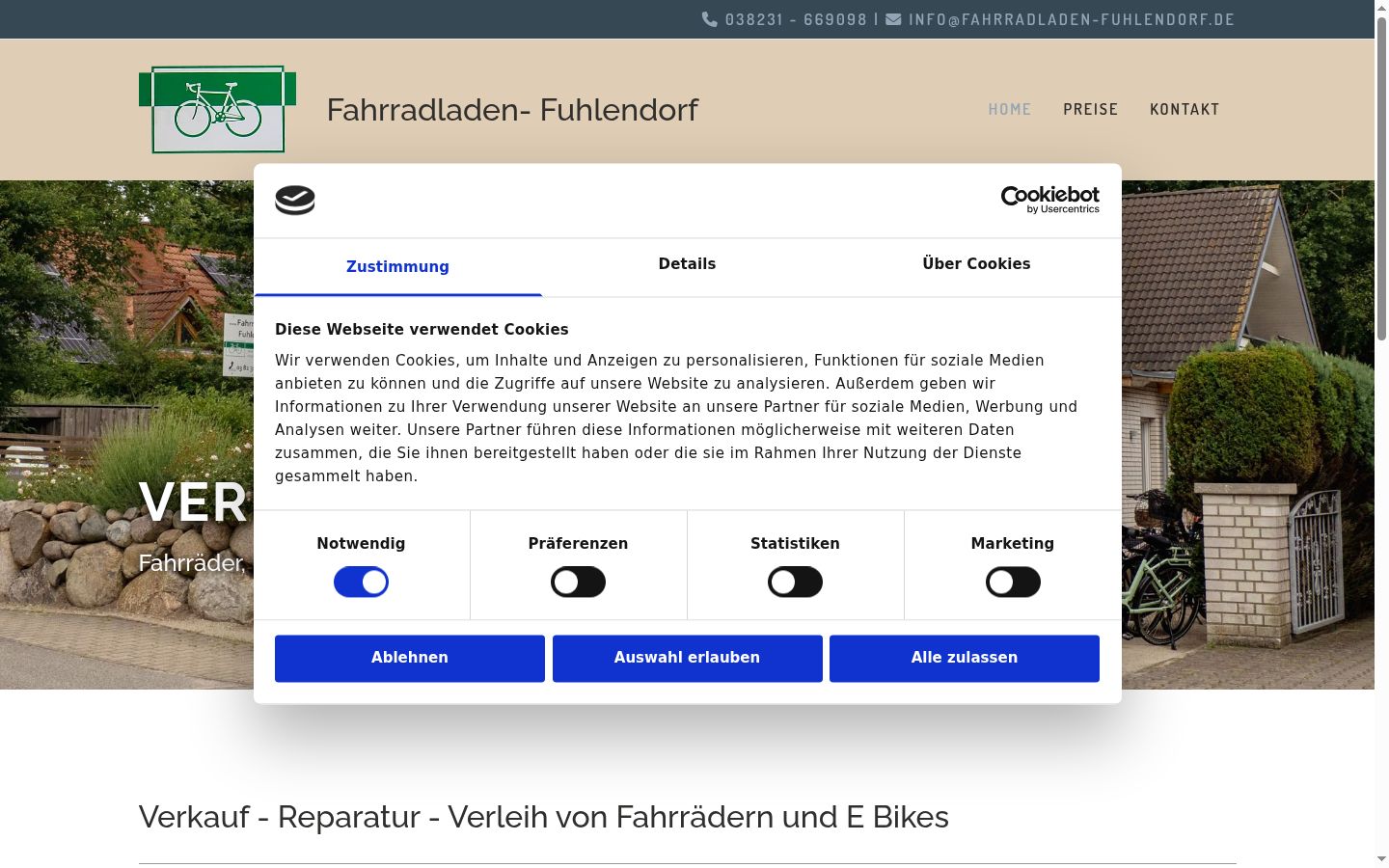Click the Alle zulassen button
The width and height of the screenshot is (1389, 868).
pyautogui.click(x=965, y=658)
